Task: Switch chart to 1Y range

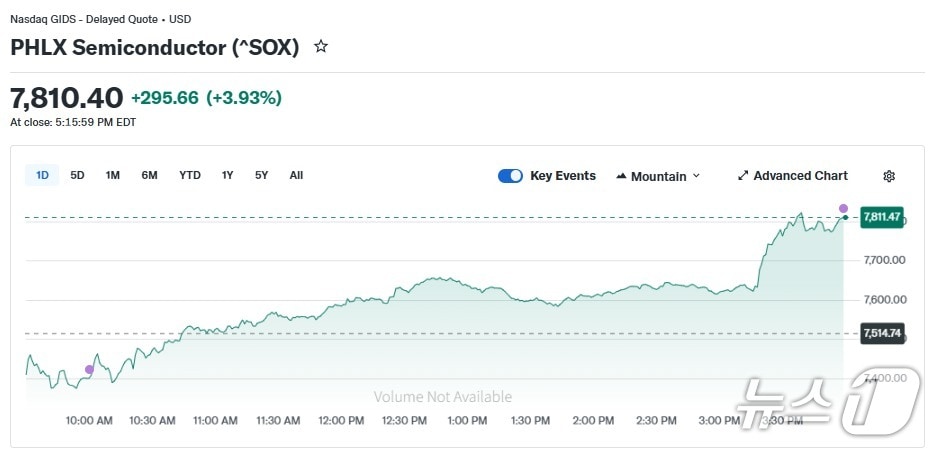Action: pos(228,176)
